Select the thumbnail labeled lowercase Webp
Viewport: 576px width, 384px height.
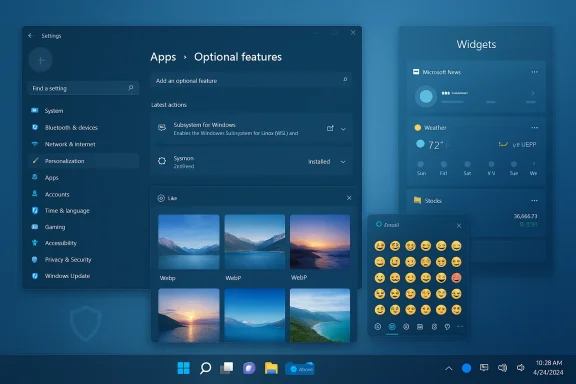point(189,242)
